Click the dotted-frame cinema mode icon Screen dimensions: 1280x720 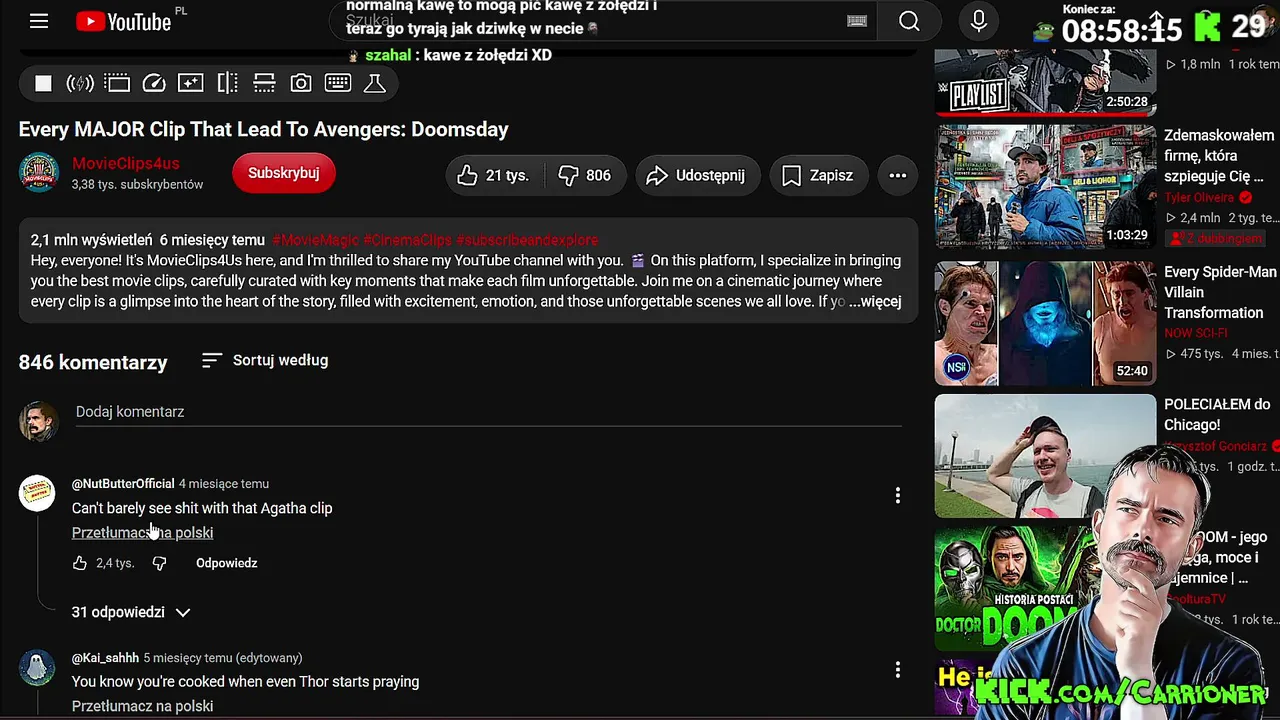coord(117,84)
